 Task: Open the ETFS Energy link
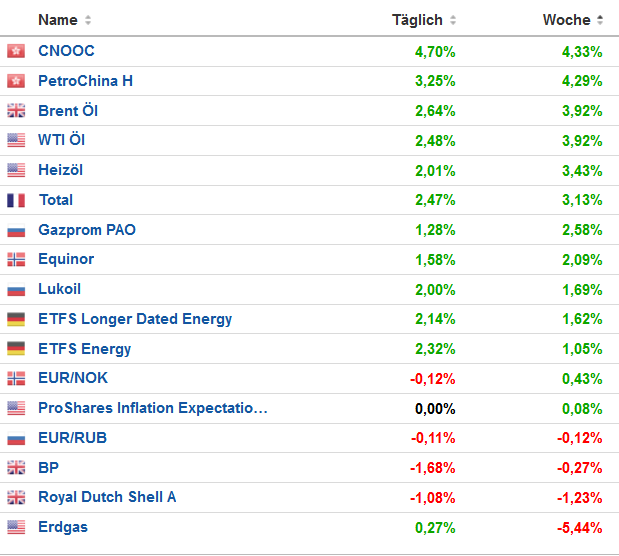click(x=85, y=349)
